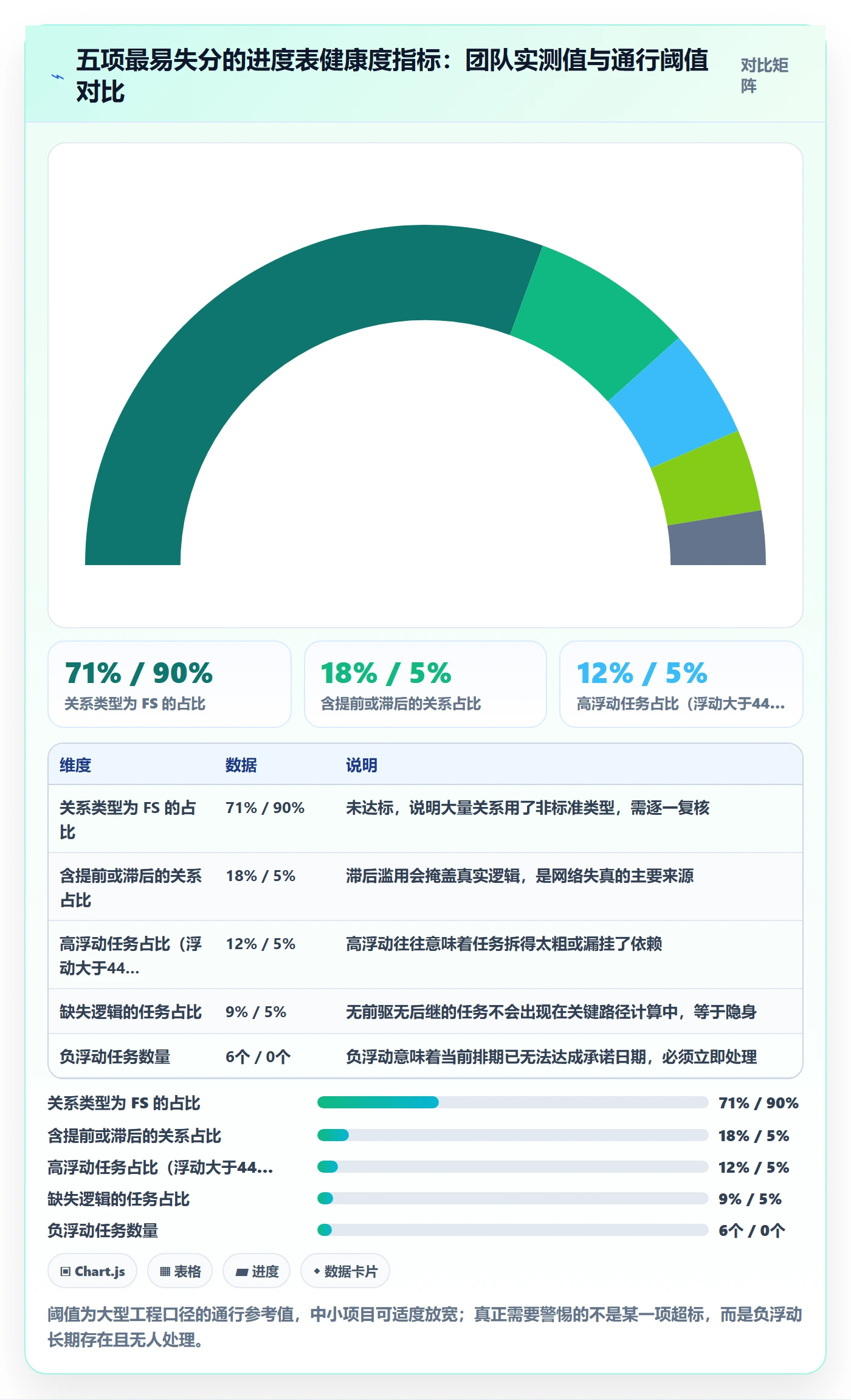This screenshot has width=851, height=1400.
Task: Click the table cell 缺失逻辑的任务占比
Action: [131, 1012]
